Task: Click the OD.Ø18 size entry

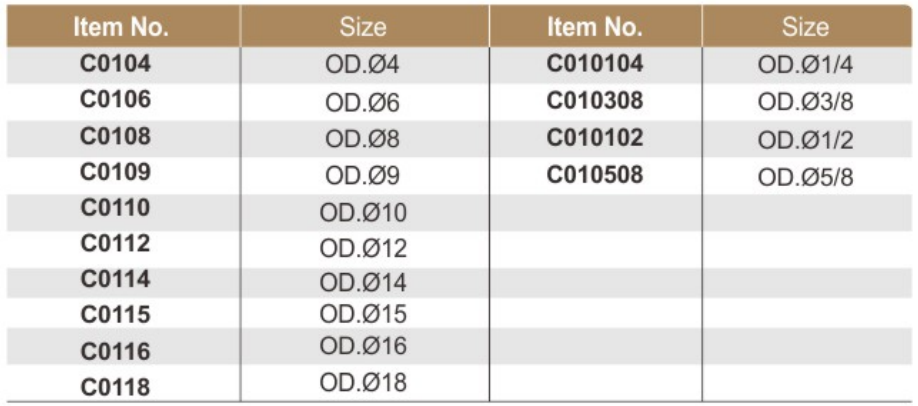Action: pyautogui.click(x=363, y=382)
